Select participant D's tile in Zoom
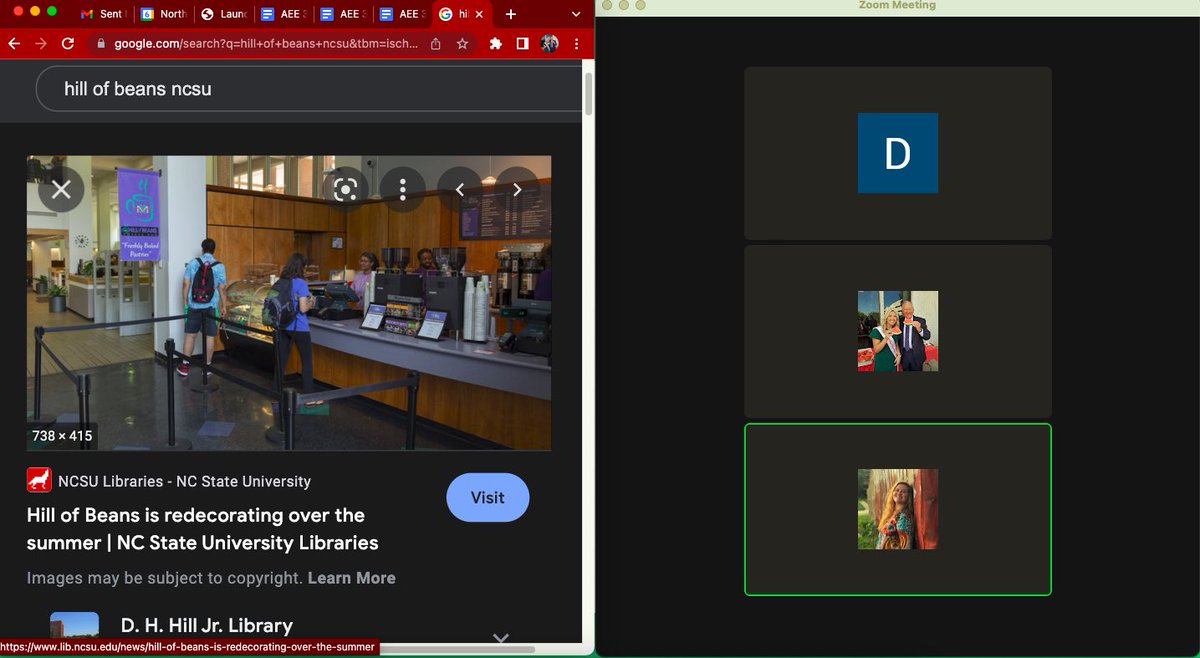This screenshot has height=658, width=1200. tap(897, 153)
